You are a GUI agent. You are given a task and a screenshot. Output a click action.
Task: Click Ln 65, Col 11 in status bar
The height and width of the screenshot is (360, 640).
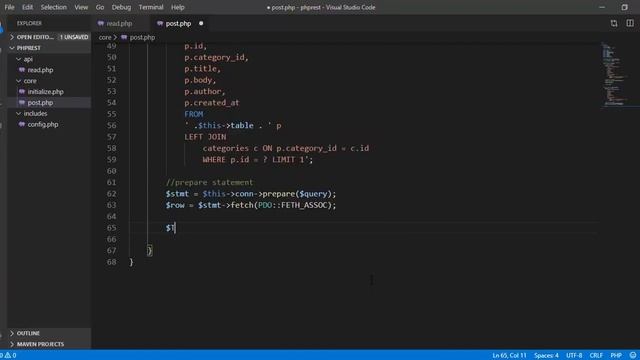pyautogui.click(x=509, y=356)
